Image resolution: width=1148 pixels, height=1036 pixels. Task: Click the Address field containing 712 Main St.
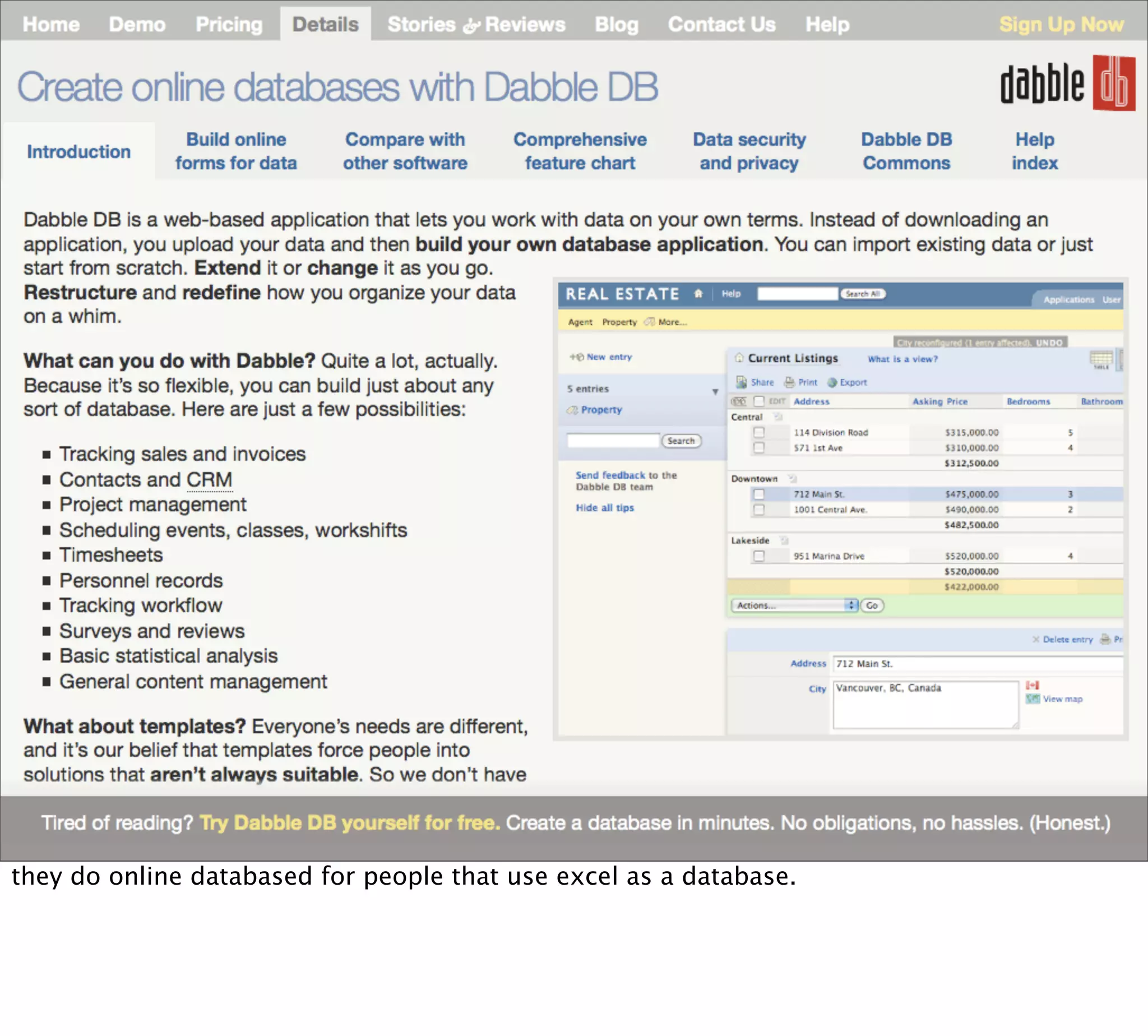[x=976, y=664]
